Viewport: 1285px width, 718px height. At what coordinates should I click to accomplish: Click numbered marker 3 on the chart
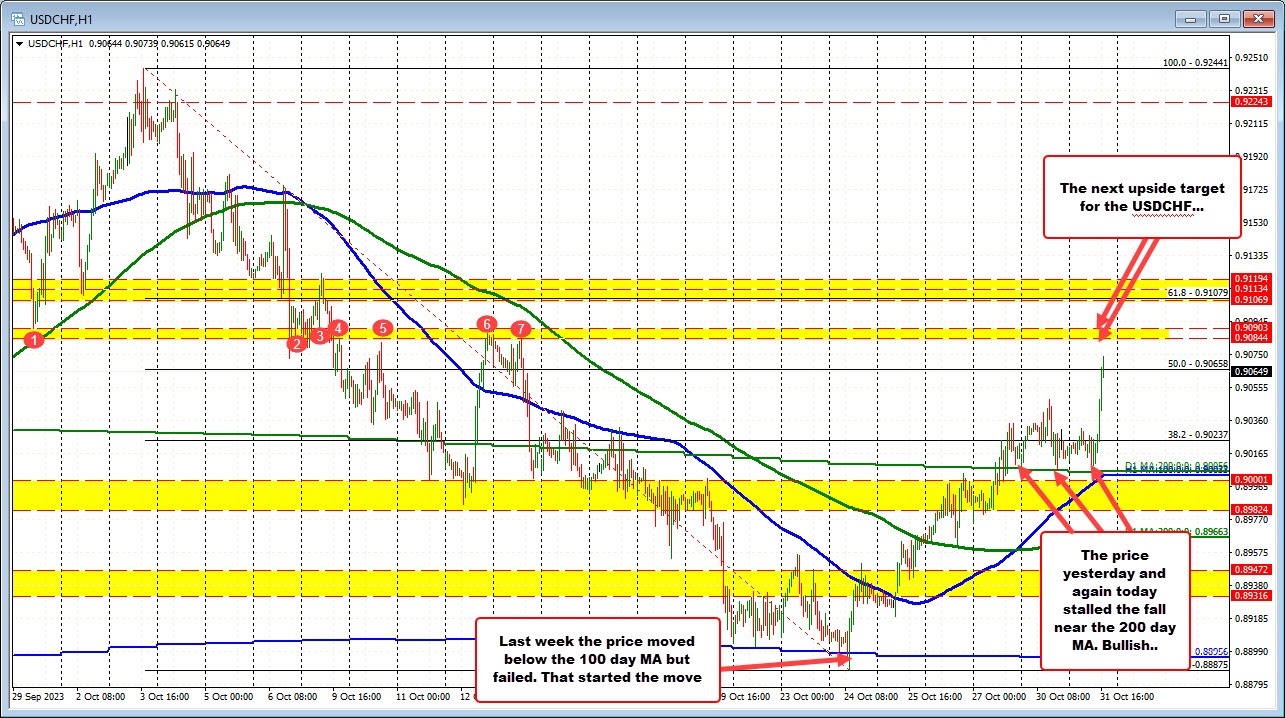pos(318,336)
